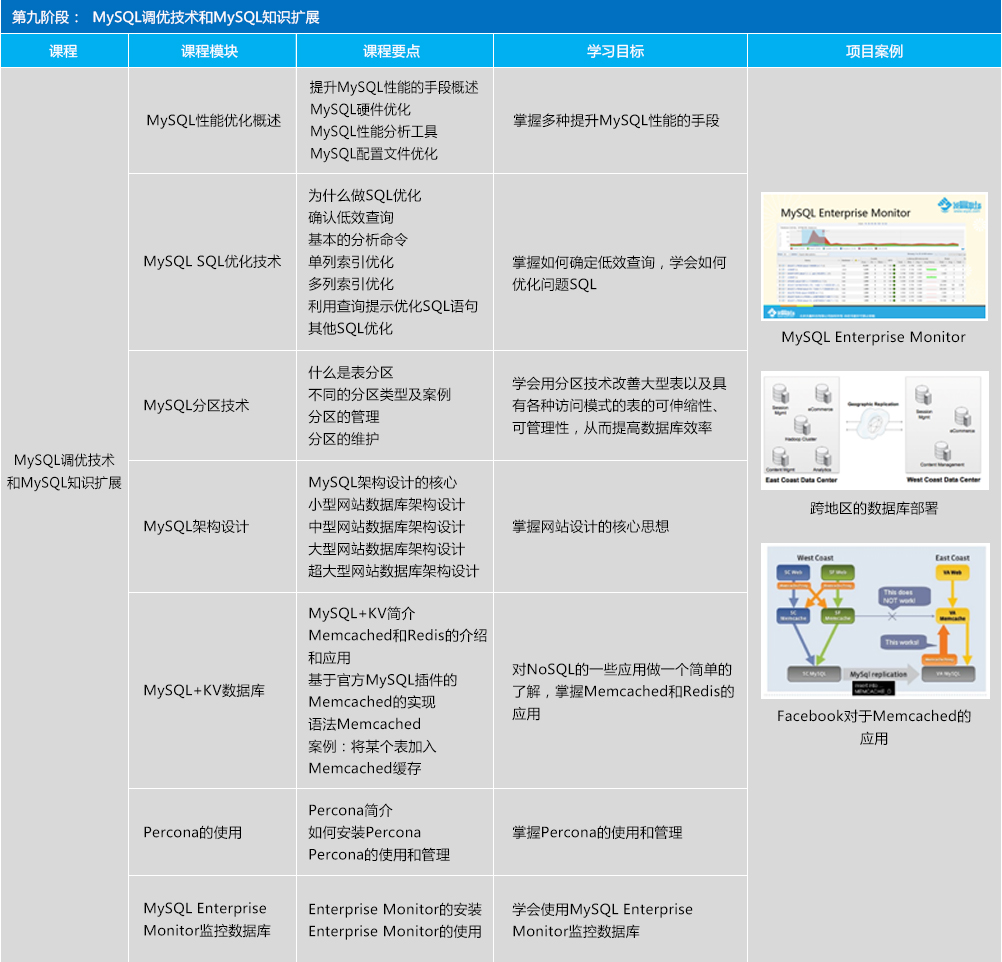Click the 课程 column header
1002x962 pixels.
[64, 51]
